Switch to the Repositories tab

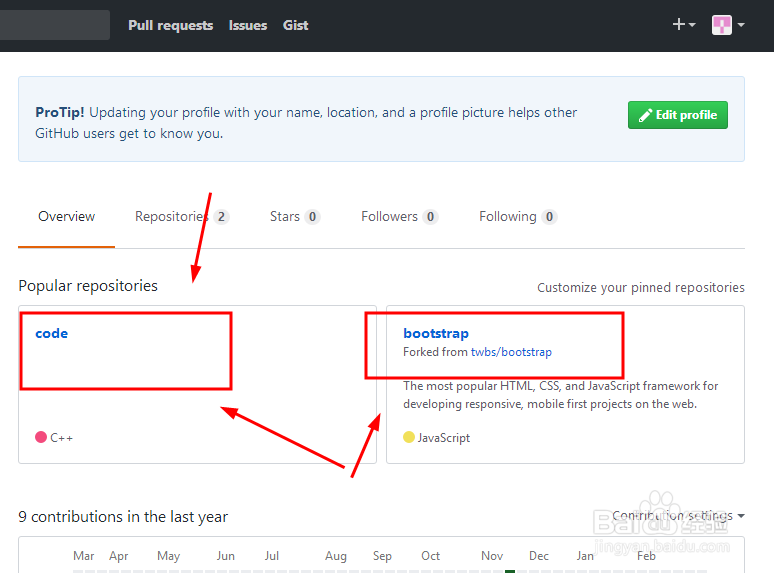[182, 217]
